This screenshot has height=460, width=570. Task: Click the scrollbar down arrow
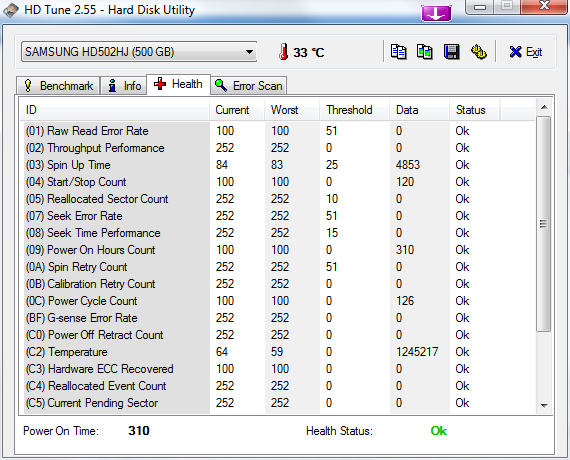[x=544, y=405]
